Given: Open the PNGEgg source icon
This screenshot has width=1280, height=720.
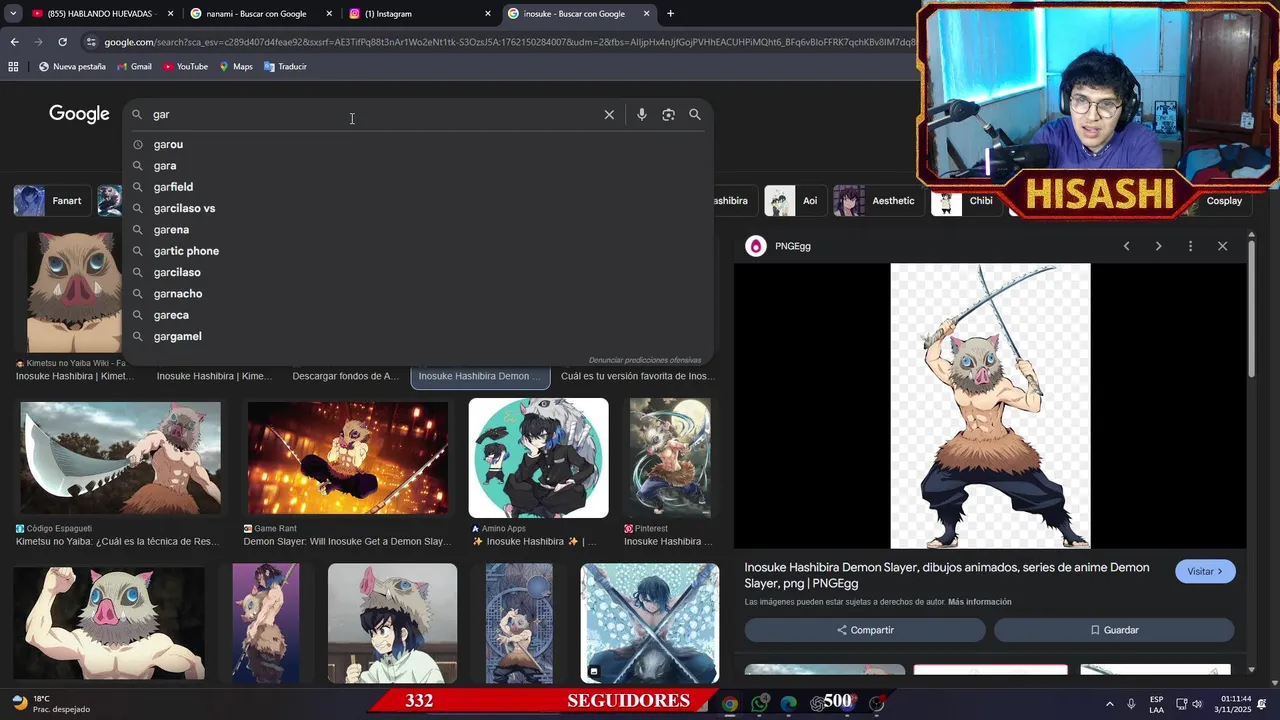Looking at the screenshot, I should click(756, 246).
